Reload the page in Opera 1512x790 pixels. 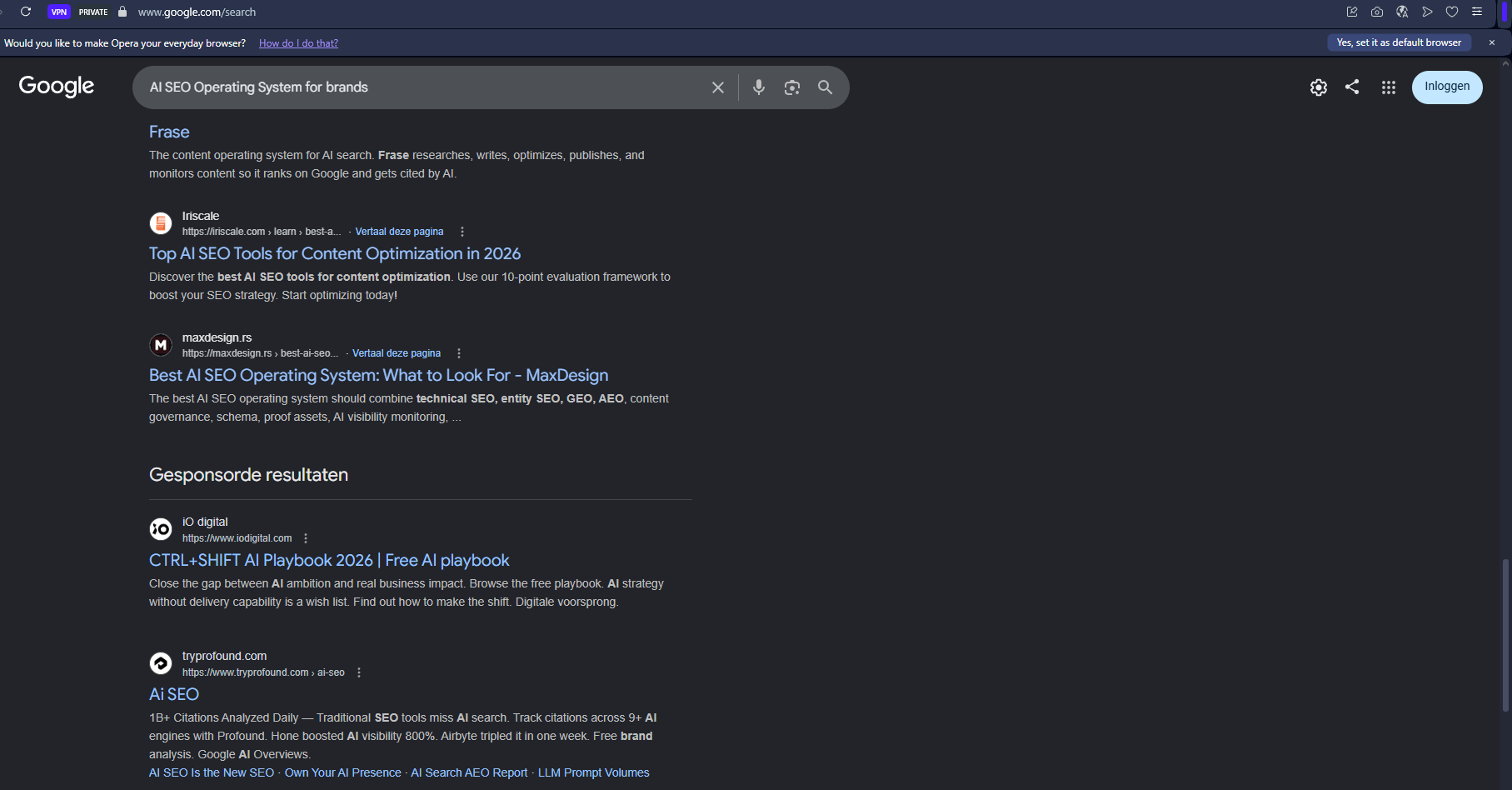pyautogui.click(x=26, y=12)
